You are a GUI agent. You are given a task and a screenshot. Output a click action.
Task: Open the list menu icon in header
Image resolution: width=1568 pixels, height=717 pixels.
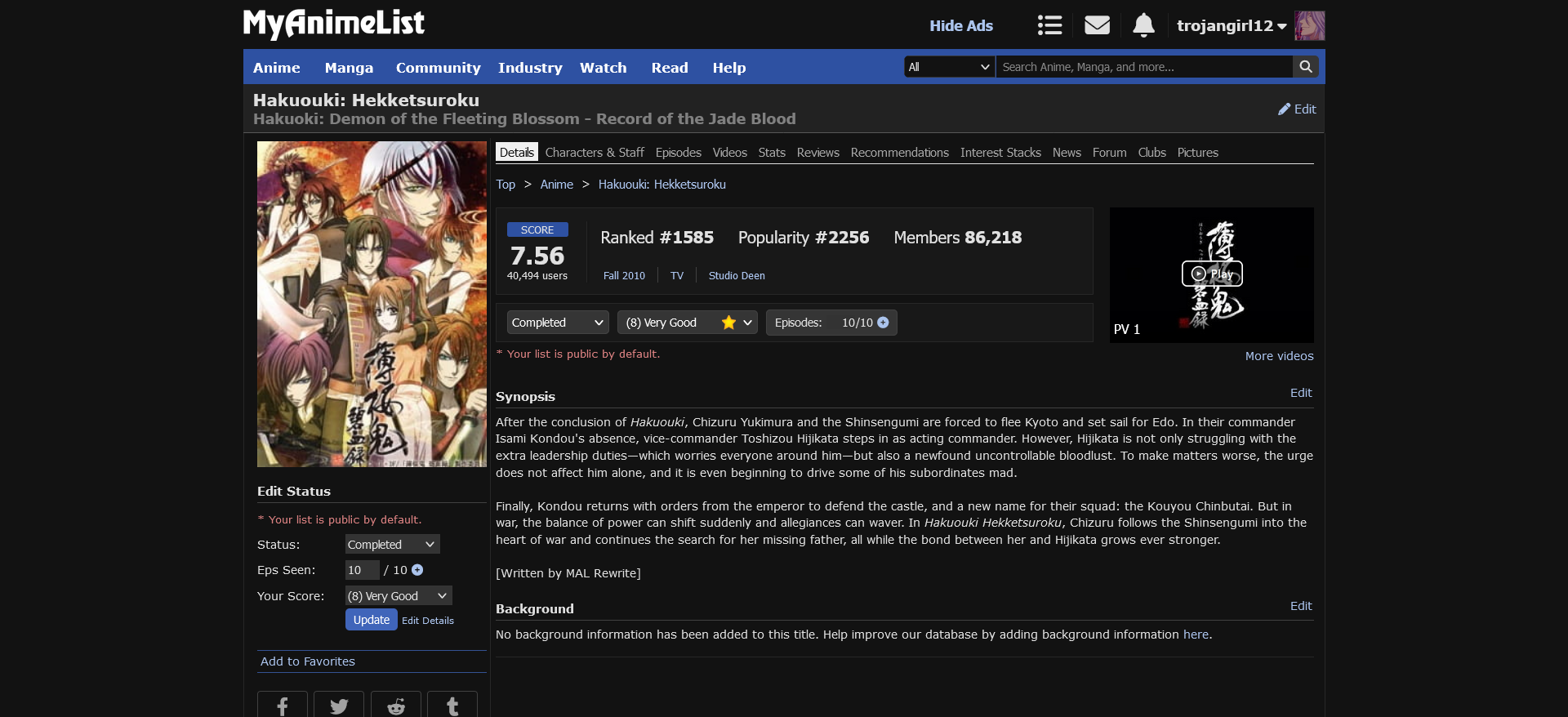coord(1049,26)
